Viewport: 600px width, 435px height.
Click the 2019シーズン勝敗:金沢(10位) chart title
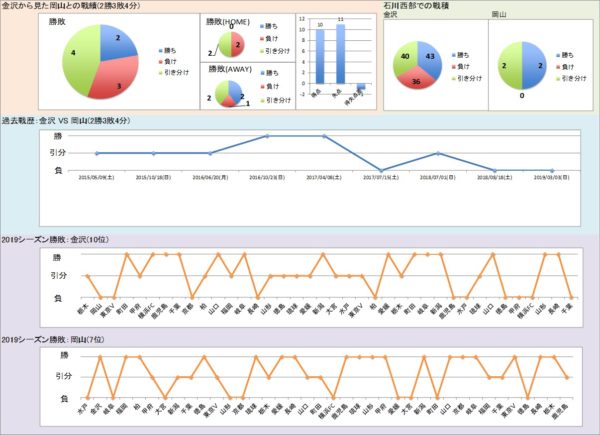pos(51,241)
